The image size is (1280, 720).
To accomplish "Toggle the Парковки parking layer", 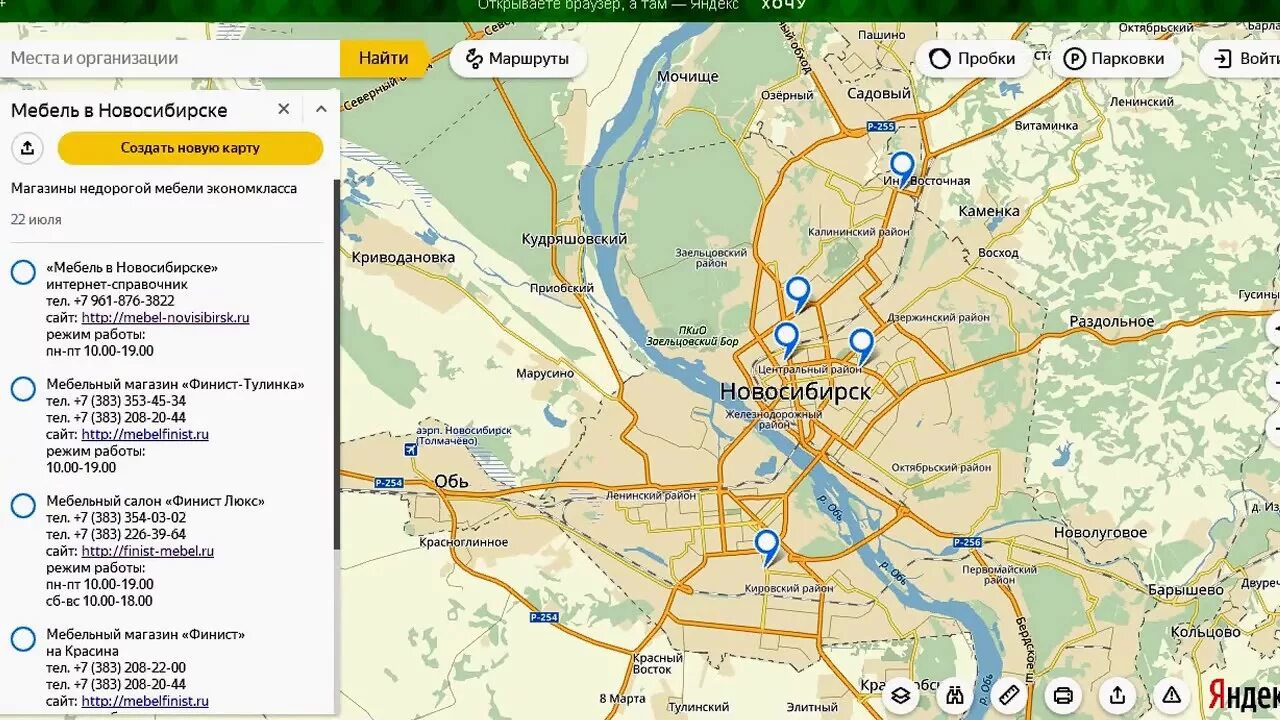I will pyautogui.click(x=1114, y=58).
